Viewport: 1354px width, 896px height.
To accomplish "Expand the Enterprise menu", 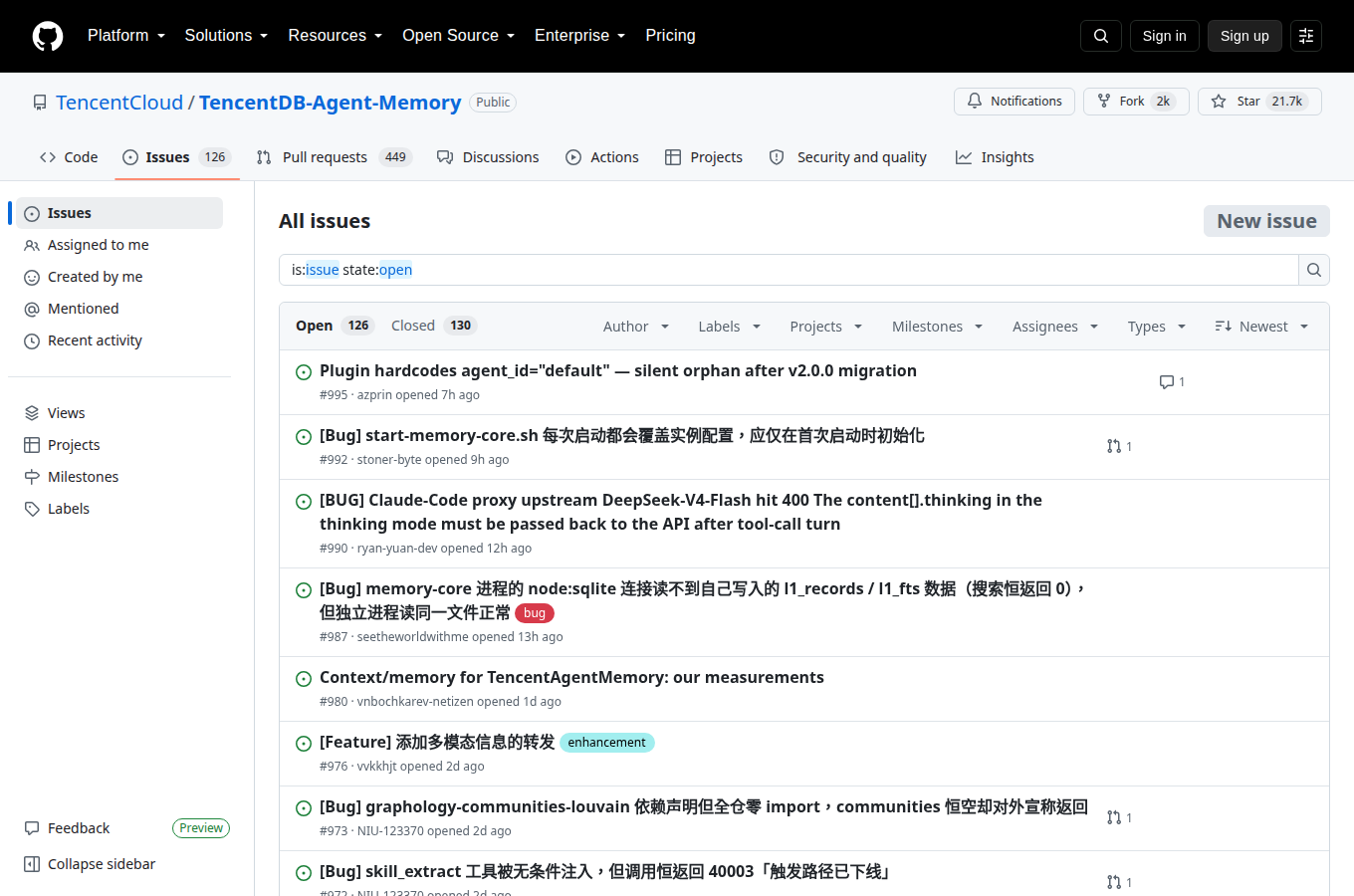I will [580, 35].
